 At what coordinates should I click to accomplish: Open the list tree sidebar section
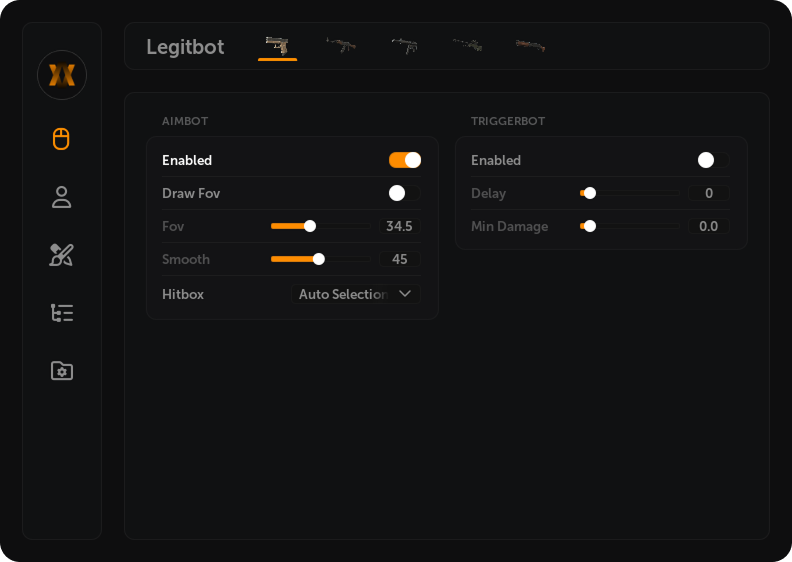click(62, 313)
